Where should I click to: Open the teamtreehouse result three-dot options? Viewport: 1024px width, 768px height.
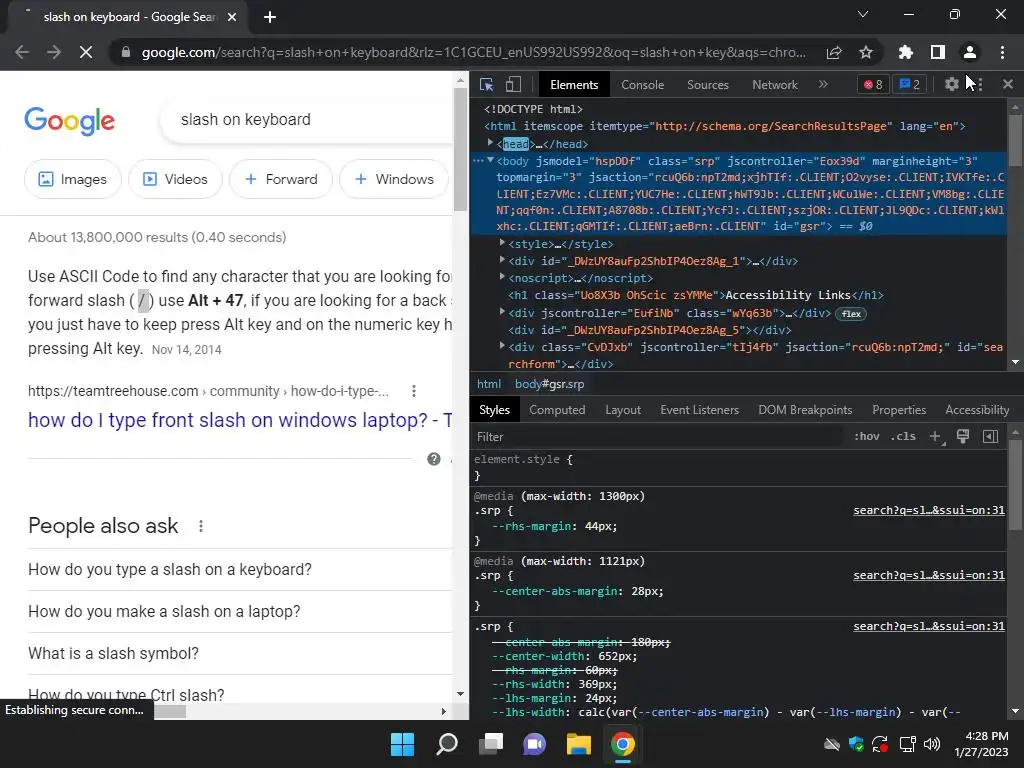413,391
